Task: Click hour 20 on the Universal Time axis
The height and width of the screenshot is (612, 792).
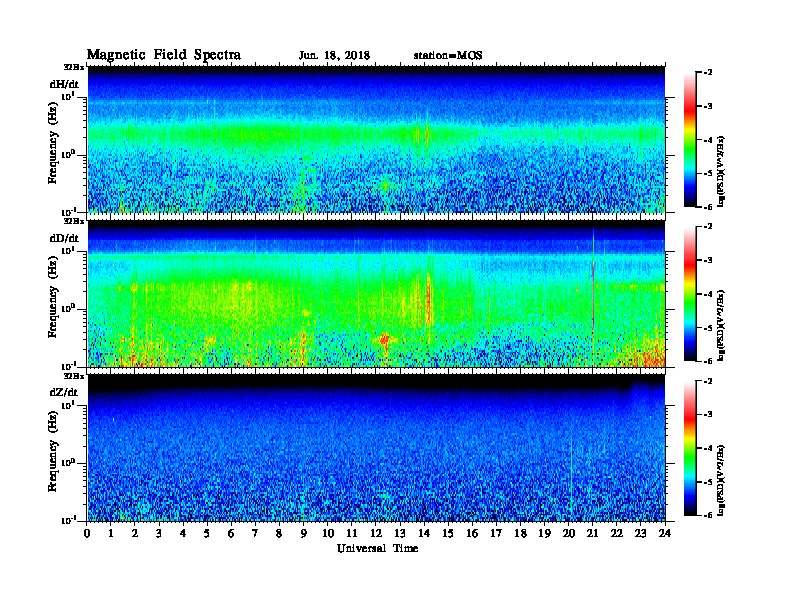Action: [568, 533]
